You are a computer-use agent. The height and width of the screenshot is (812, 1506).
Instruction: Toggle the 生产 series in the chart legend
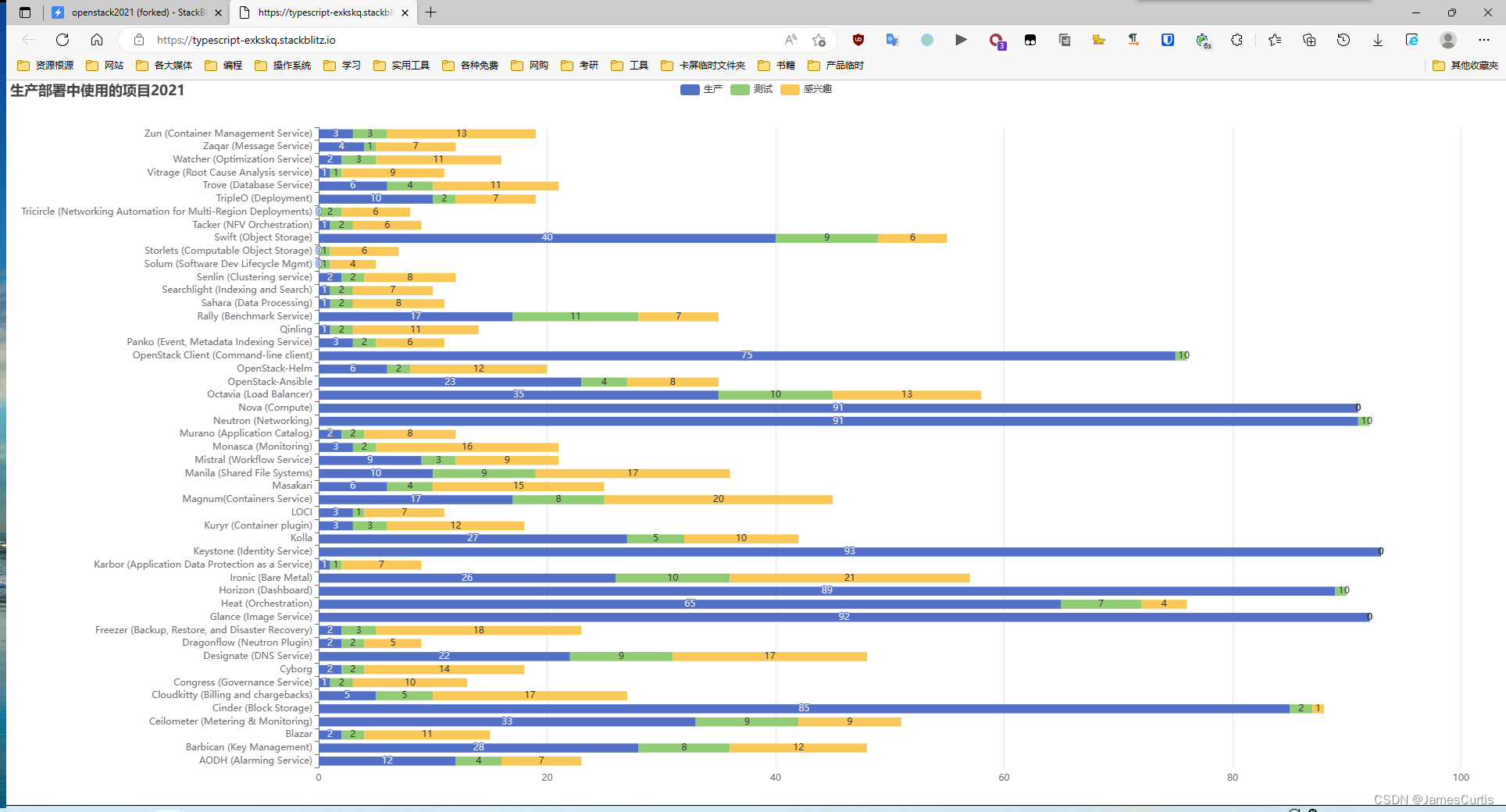701,90
